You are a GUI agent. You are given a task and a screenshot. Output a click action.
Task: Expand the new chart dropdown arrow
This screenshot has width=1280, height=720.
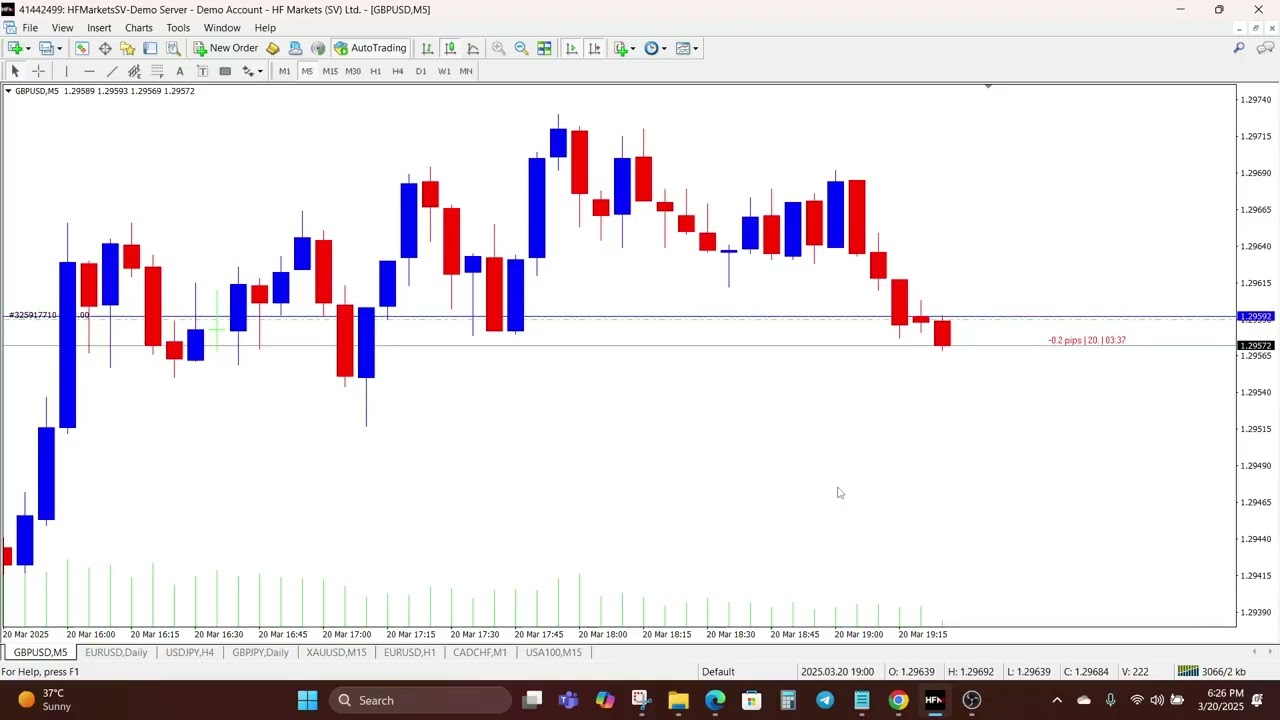28,48
